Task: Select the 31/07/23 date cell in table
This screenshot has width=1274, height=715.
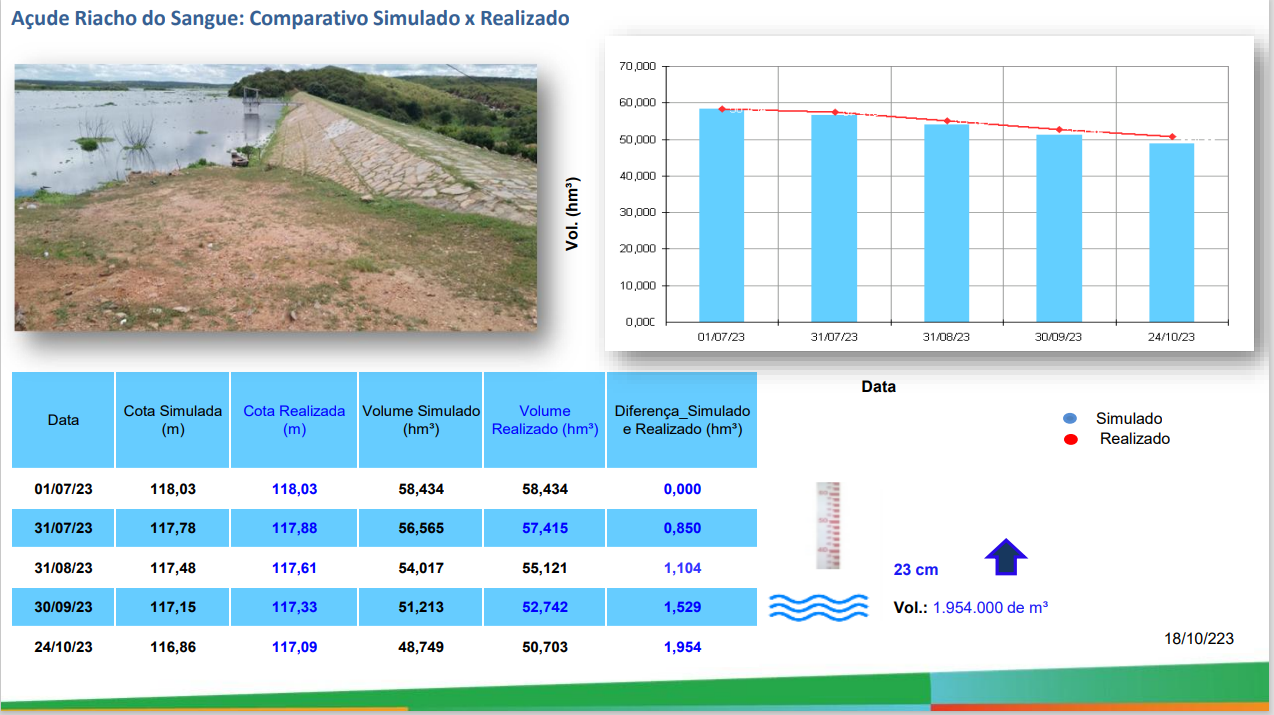Action: [x=63, y=528]
